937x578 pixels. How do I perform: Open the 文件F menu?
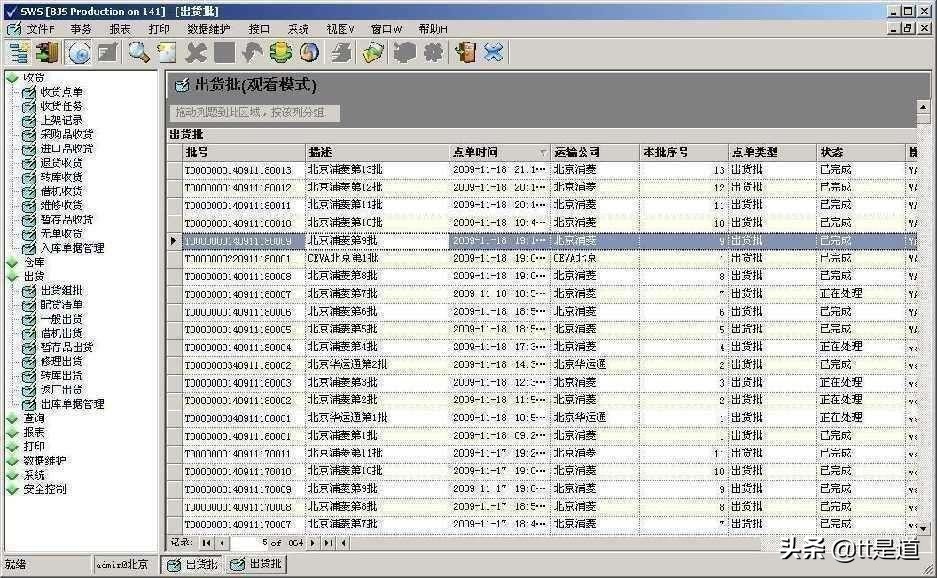40,29
